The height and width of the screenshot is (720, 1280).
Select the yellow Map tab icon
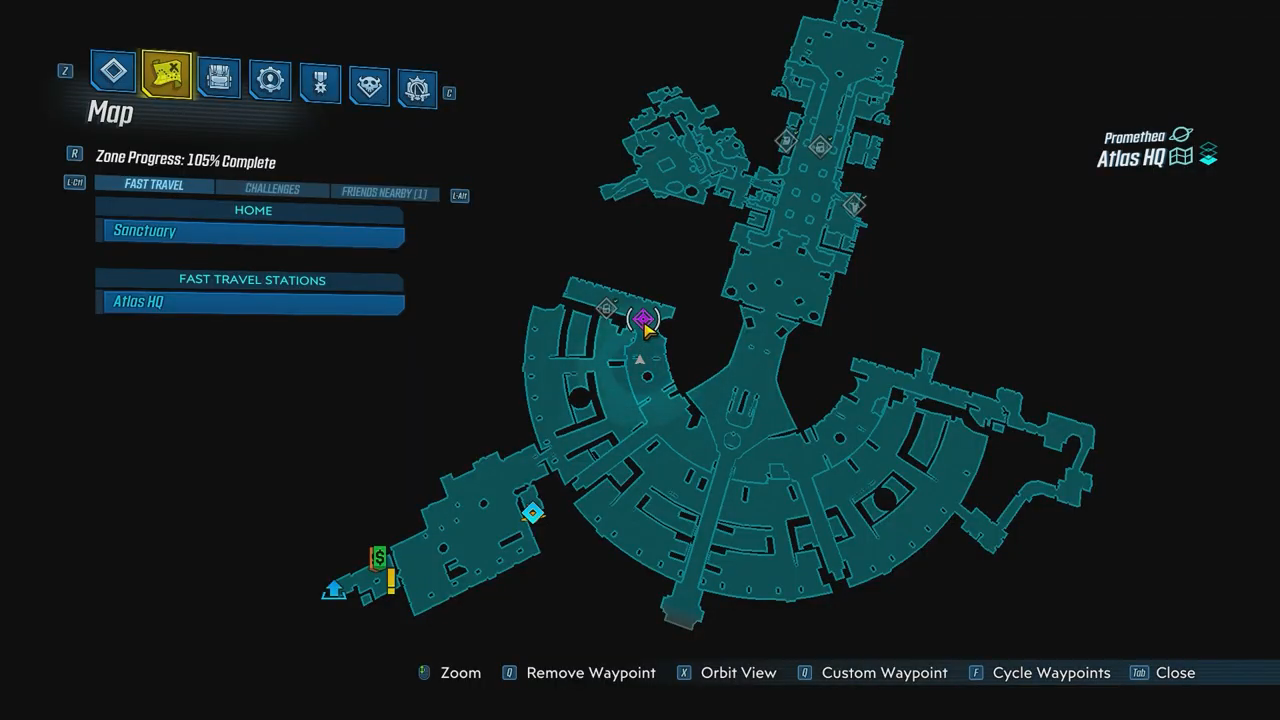[166, 74]
